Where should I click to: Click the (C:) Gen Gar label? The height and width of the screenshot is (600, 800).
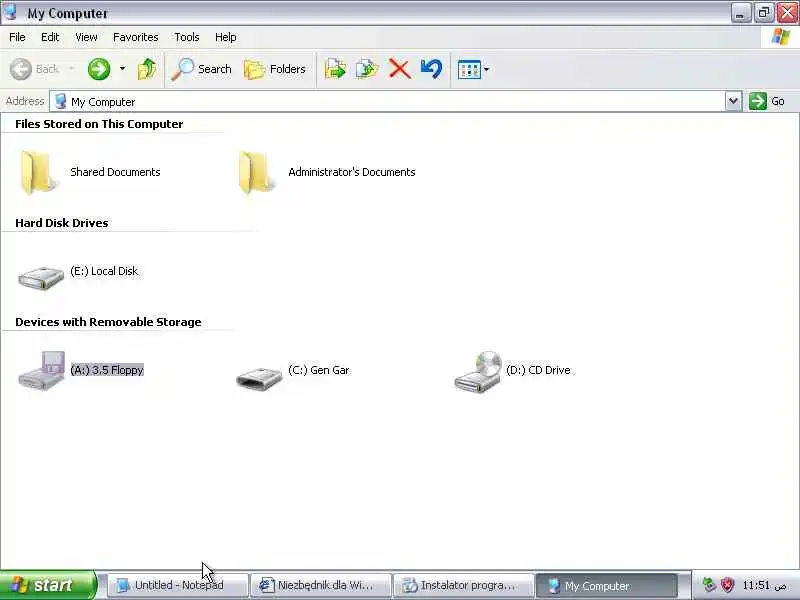tap(319, 370)
